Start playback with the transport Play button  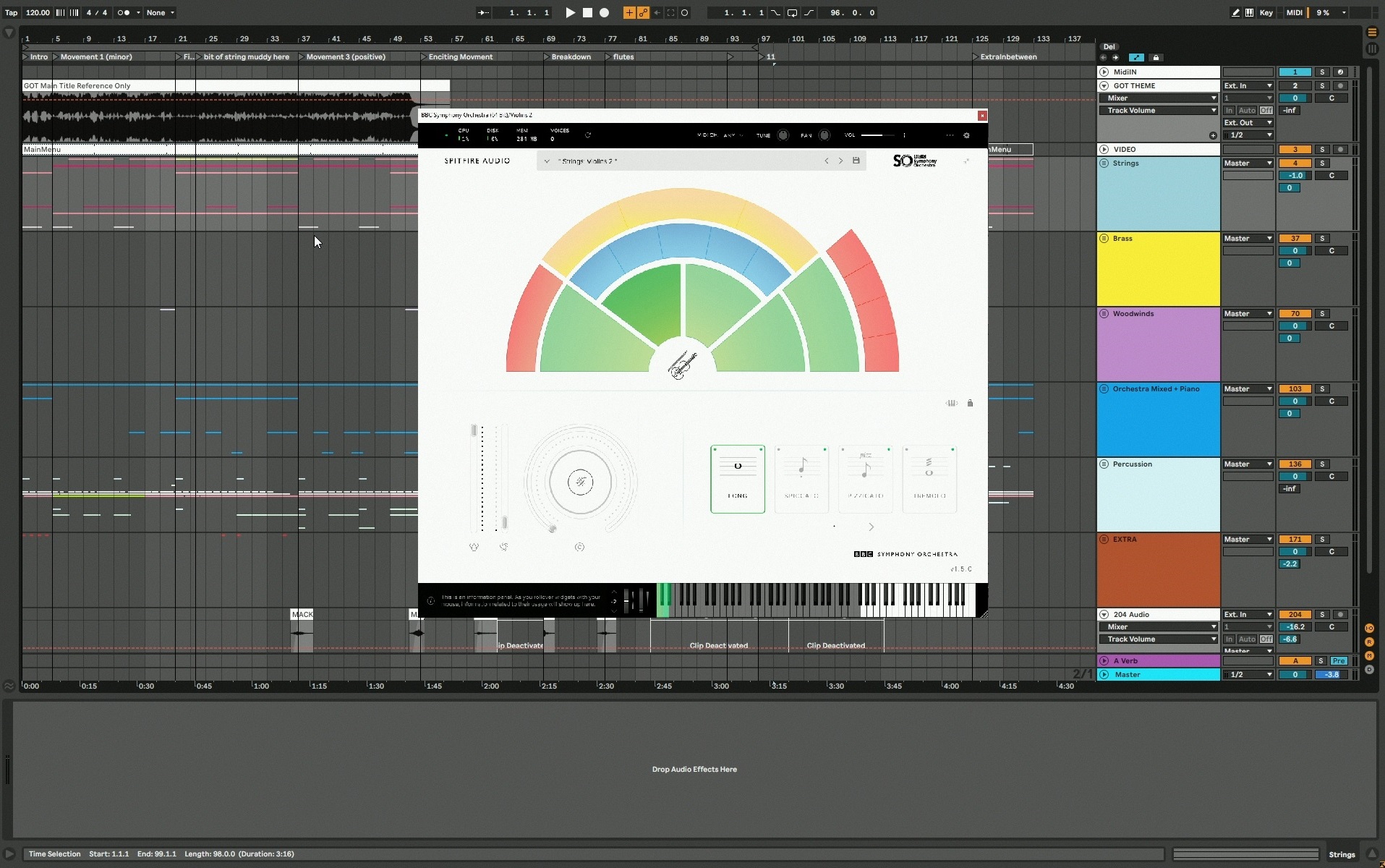[570, 12]
